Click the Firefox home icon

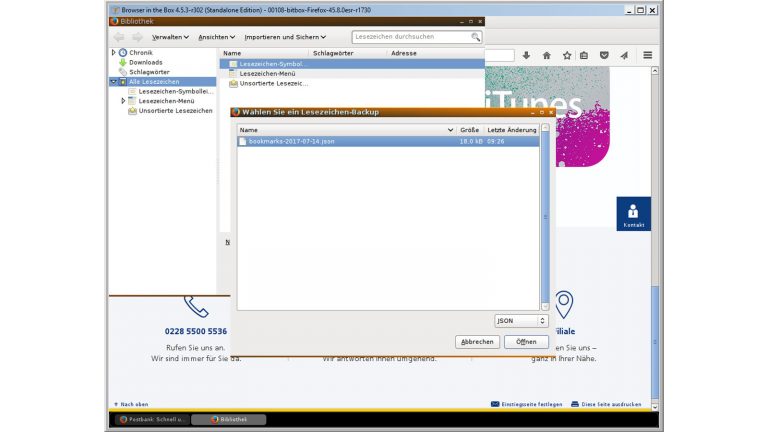[x=546, y=55]
